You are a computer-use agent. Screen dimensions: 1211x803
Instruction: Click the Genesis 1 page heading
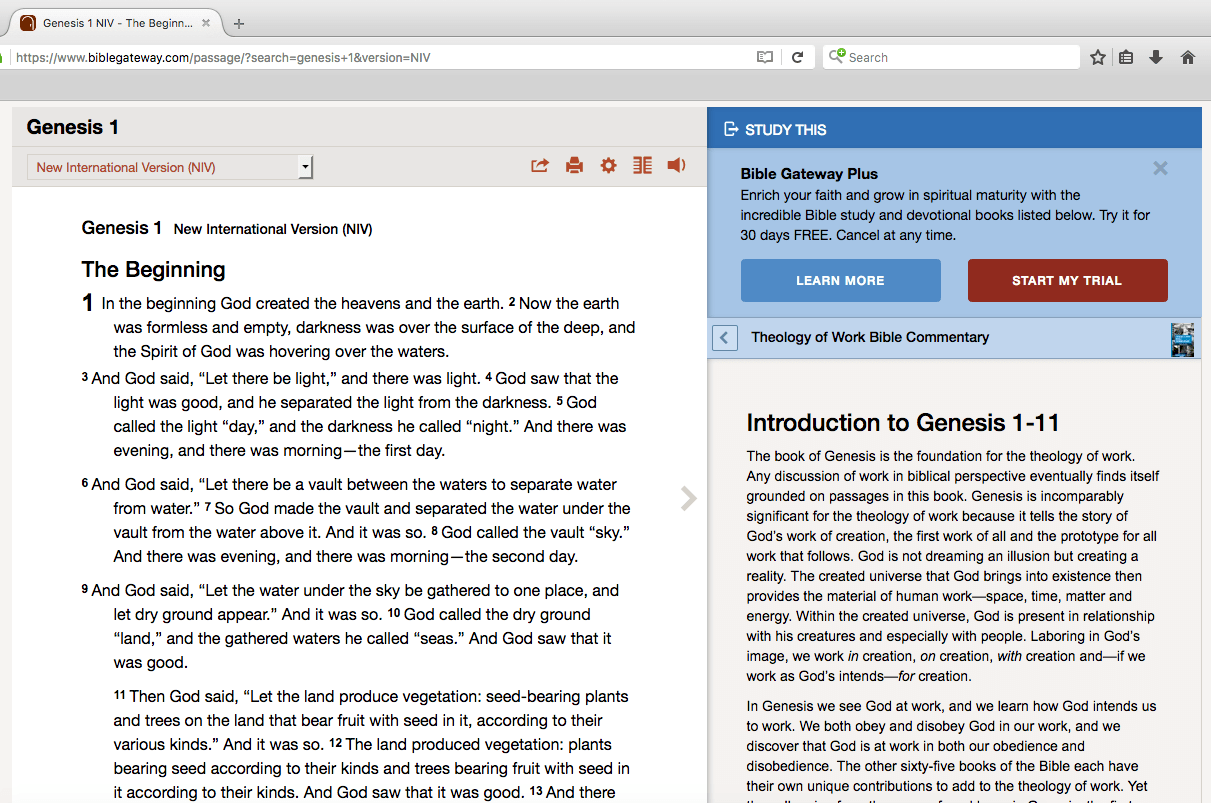73,127
